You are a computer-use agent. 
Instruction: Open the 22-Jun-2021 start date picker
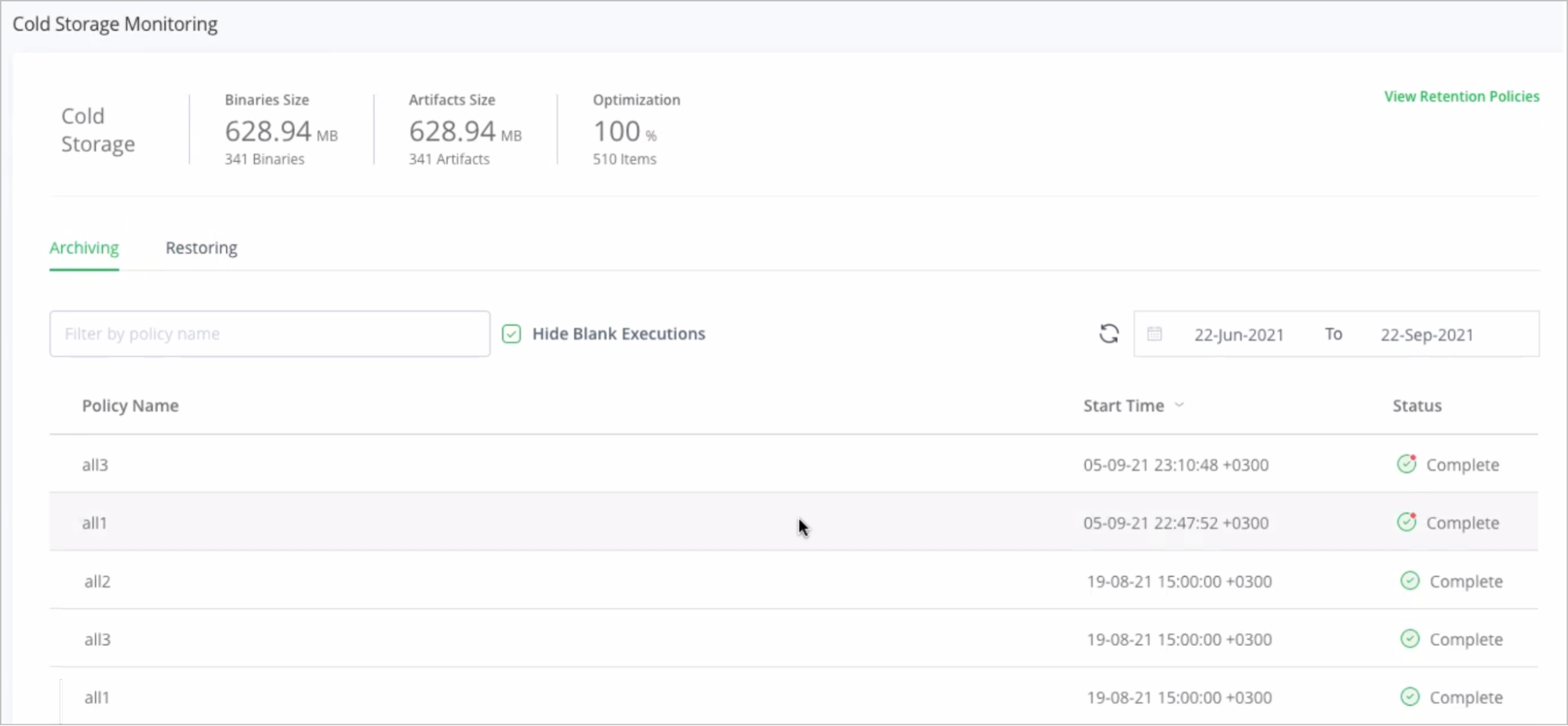(1239, 334)
